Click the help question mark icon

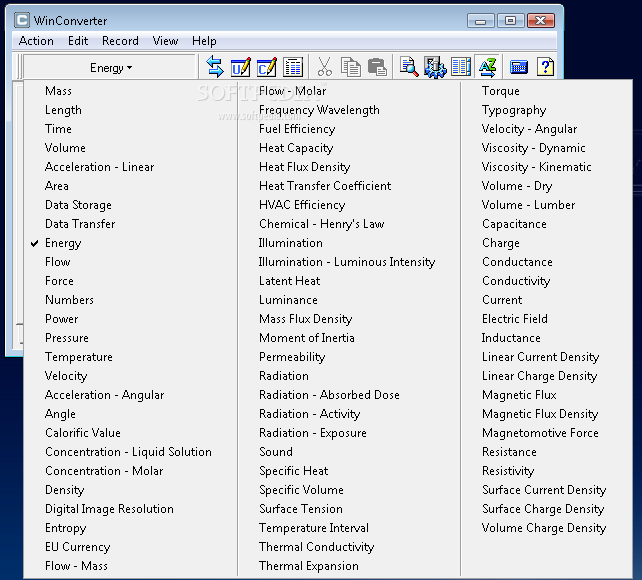click(545, 67)
